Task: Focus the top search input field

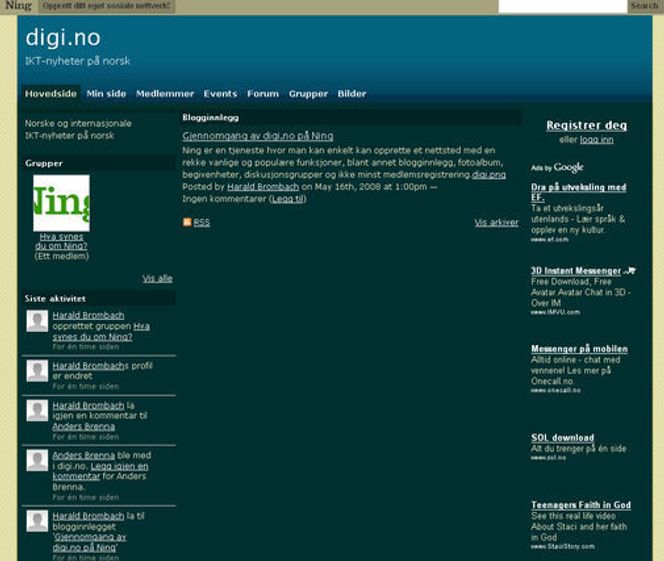Action: click(563, 6)
